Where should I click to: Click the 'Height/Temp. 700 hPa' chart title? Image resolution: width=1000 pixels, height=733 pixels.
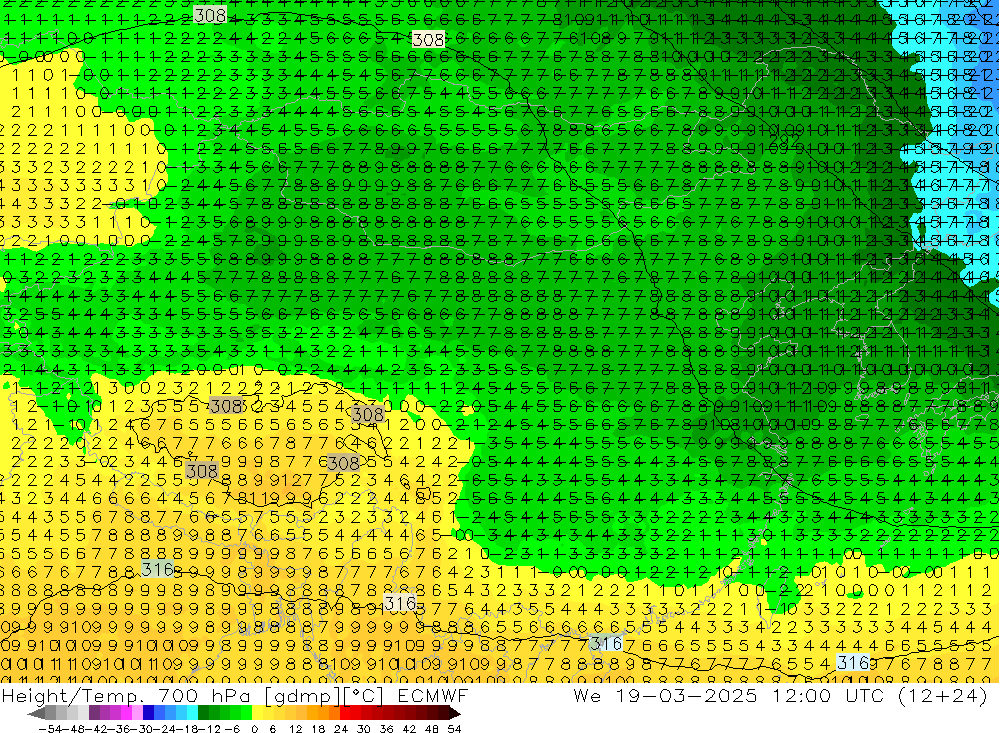pyautogui.click(x=126, y=696)
